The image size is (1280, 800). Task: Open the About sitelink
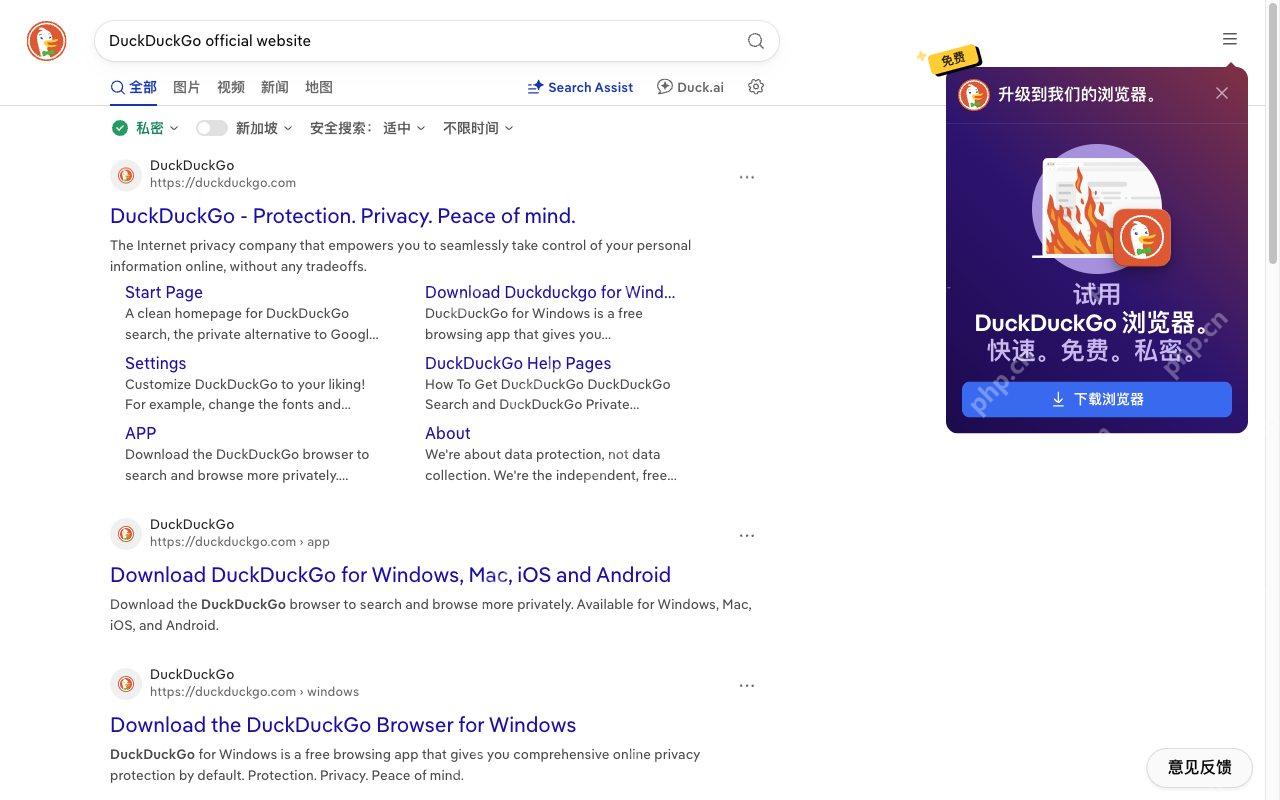pos(447,433)
